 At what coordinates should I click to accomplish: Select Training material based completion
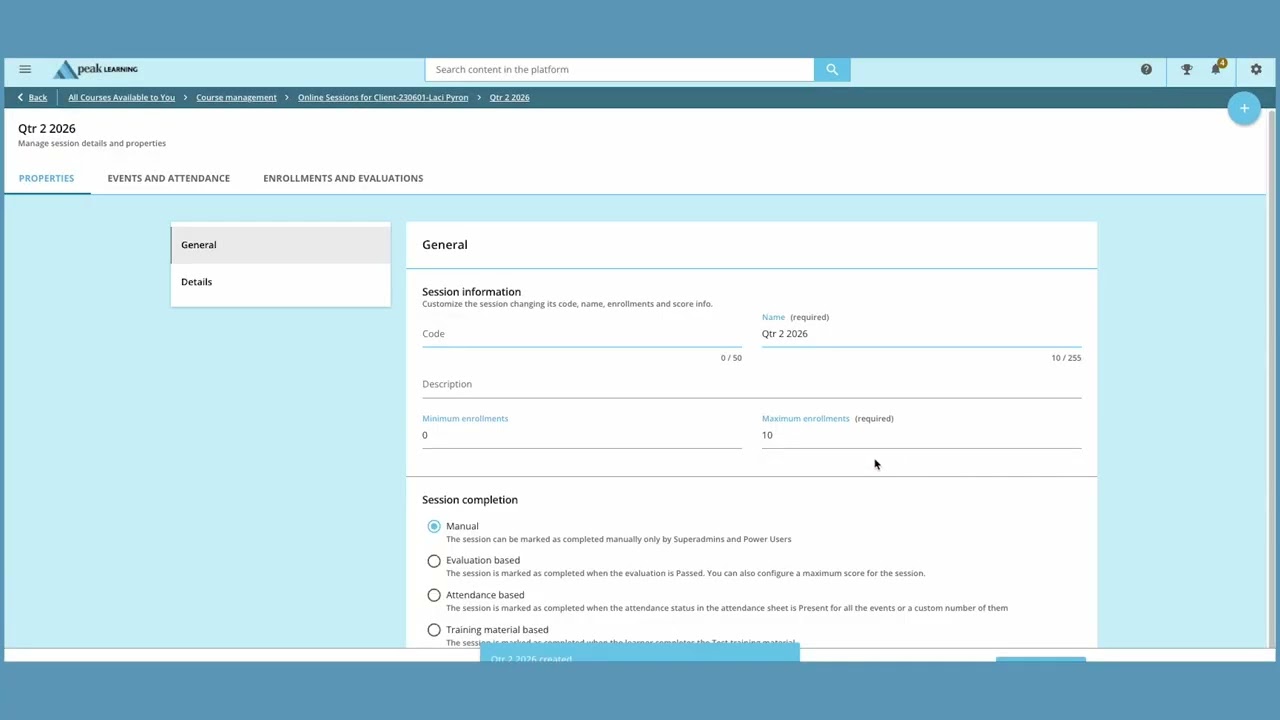click(434, 630)
